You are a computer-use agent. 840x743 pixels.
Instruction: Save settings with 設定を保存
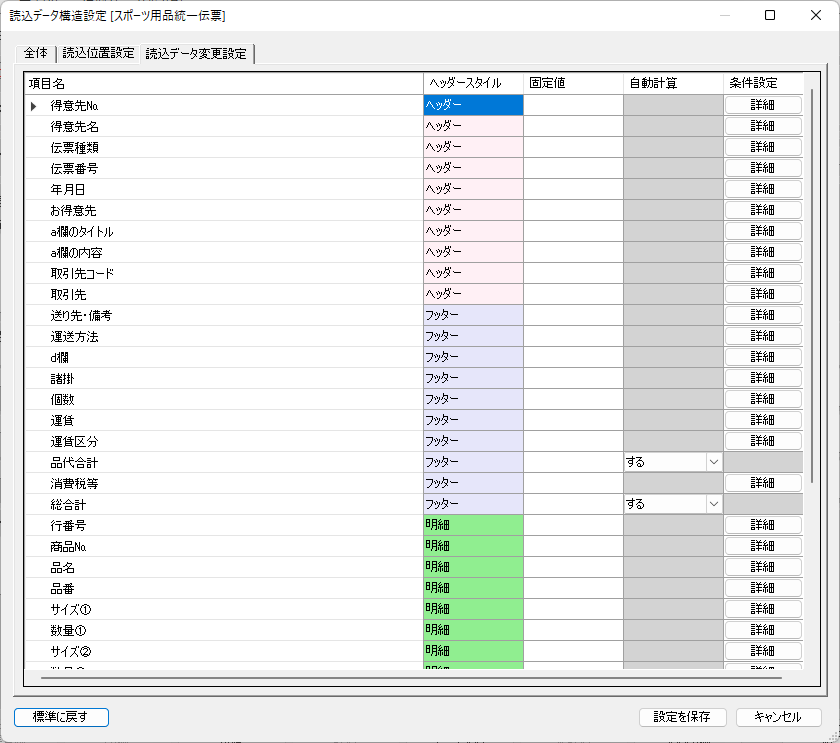click(x=682, y=717)
